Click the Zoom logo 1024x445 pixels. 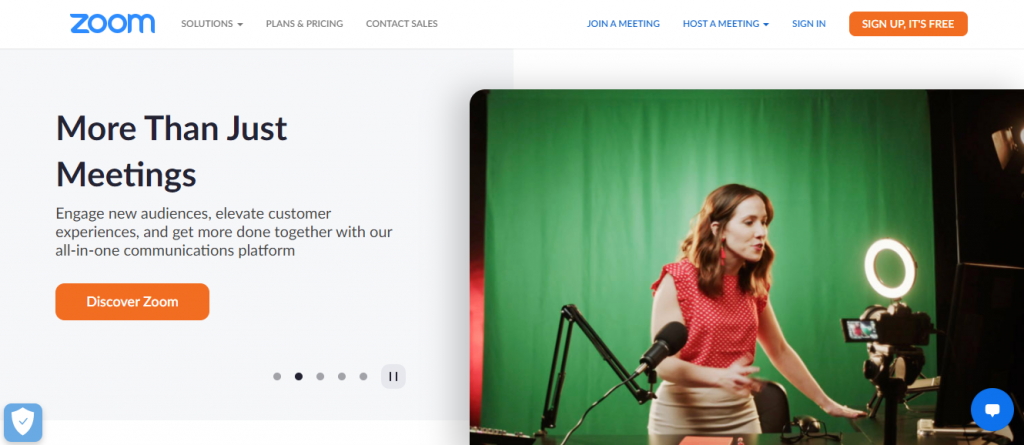pos(112,24)
